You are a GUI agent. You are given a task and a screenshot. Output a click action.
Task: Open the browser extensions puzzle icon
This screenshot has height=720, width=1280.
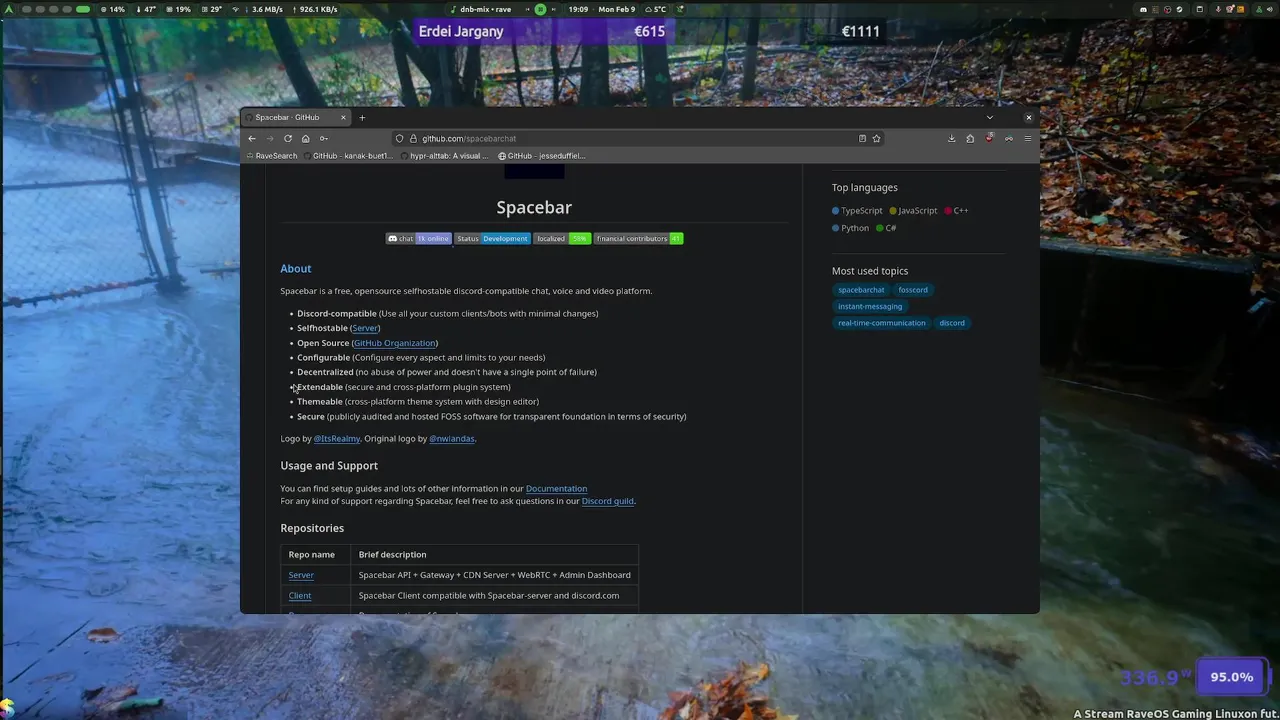pyautogui.click(x=970, y=139)
